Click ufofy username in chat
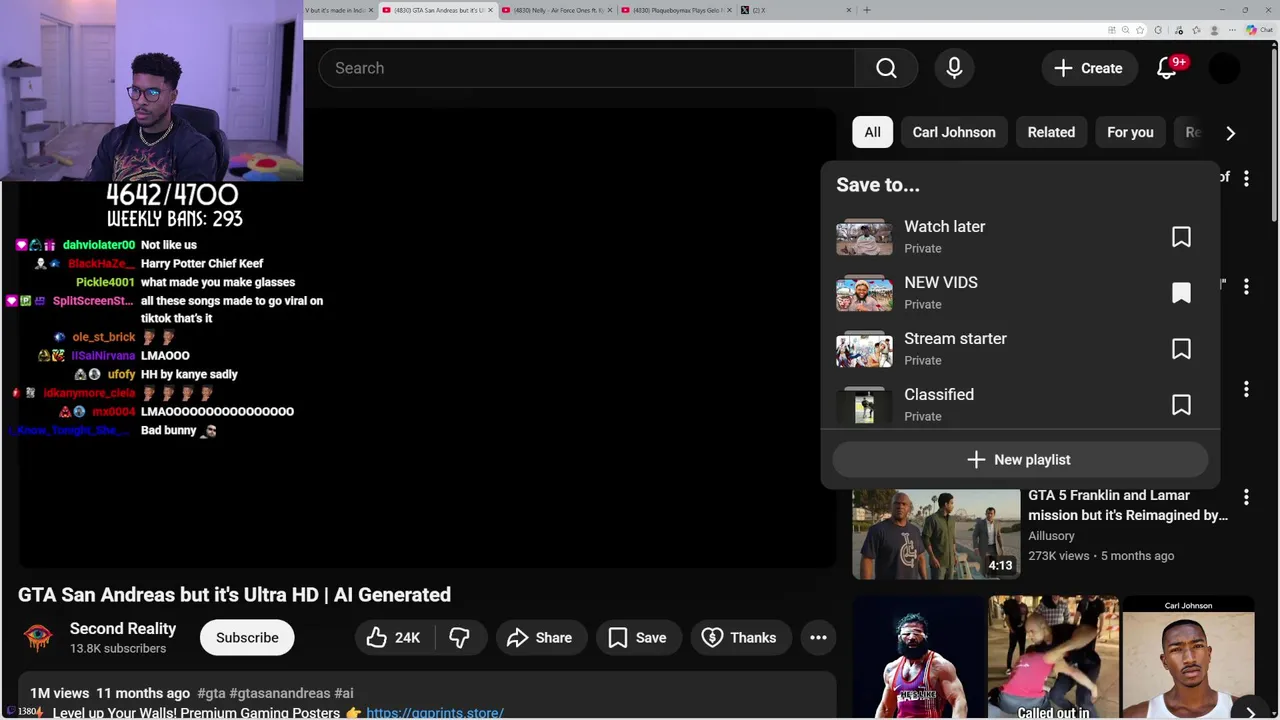The height and width of the screenshot is (720, 1280). (x=121, y=374)
